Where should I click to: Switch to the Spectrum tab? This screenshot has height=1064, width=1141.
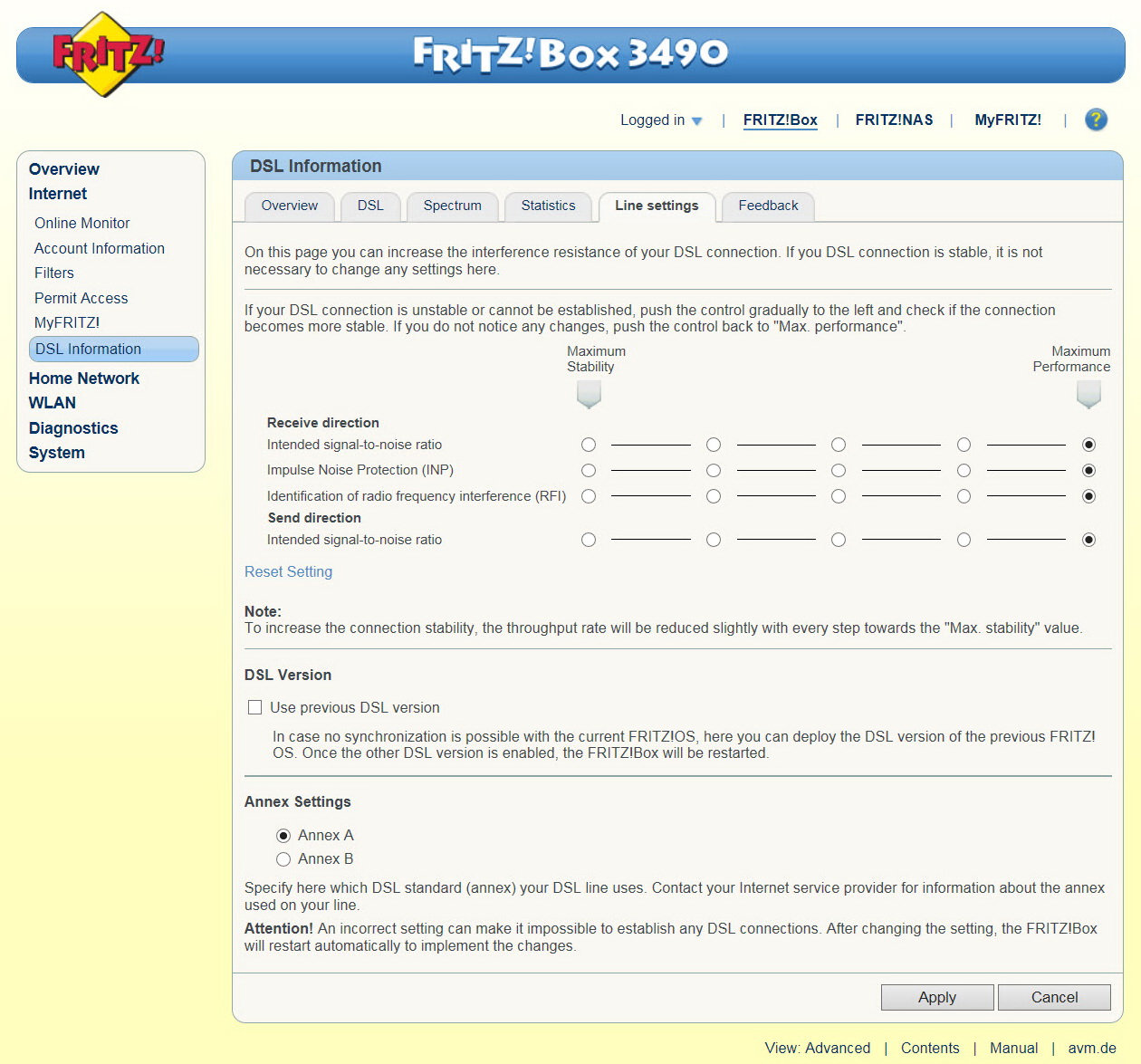point(453,206)
